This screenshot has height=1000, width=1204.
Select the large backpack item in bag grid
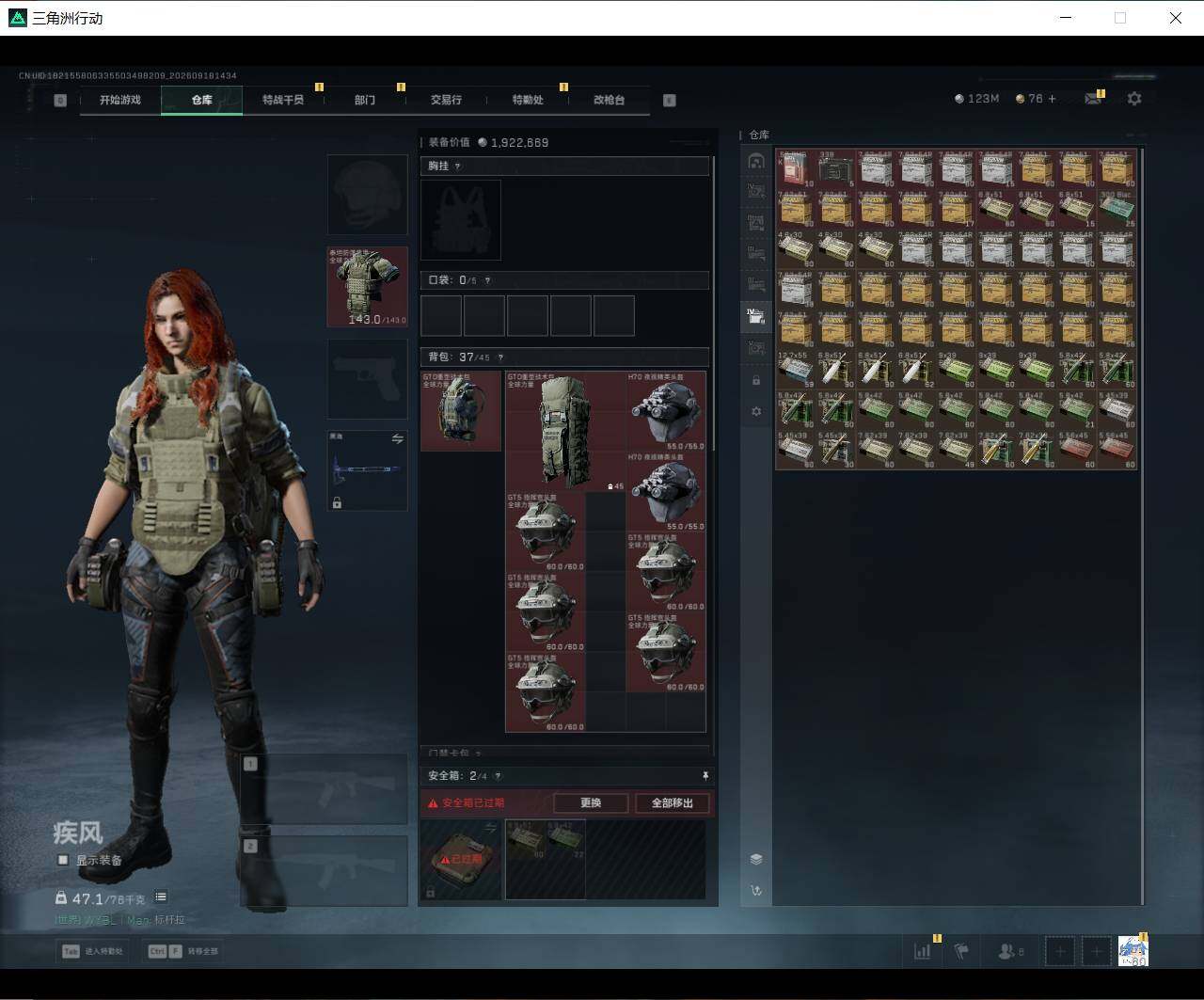click(566, 431)
